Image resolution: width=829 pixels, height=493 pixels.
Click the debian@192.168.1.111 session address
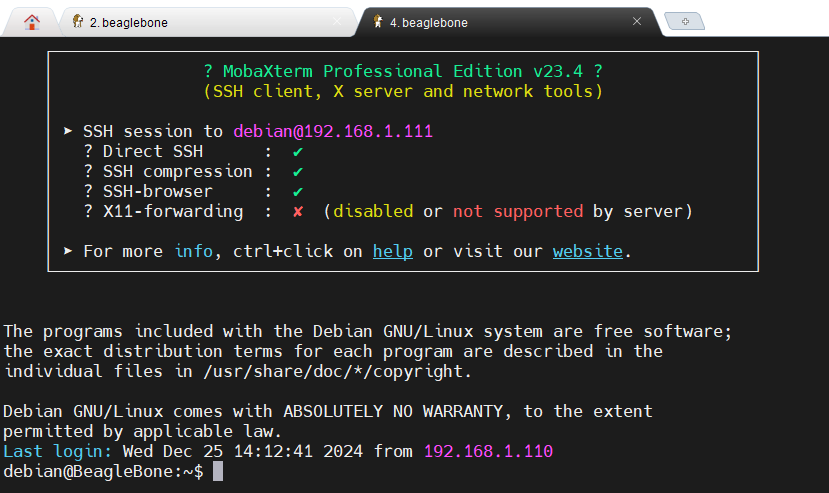click(332, 131)
